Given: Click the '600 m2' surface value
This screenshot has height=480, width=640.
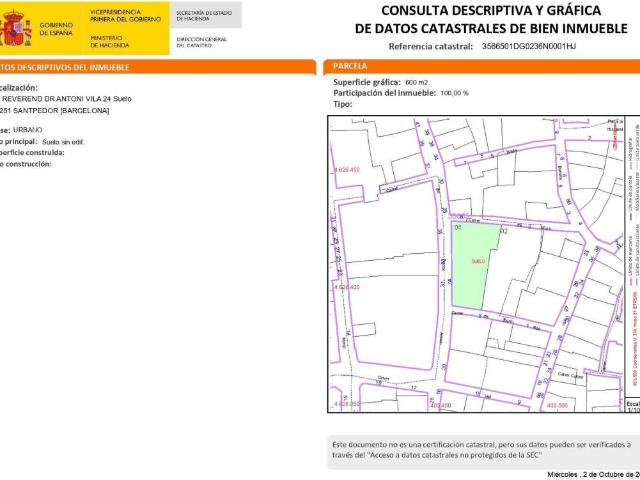Looking at the screenshot, I should tap(416, 82).
